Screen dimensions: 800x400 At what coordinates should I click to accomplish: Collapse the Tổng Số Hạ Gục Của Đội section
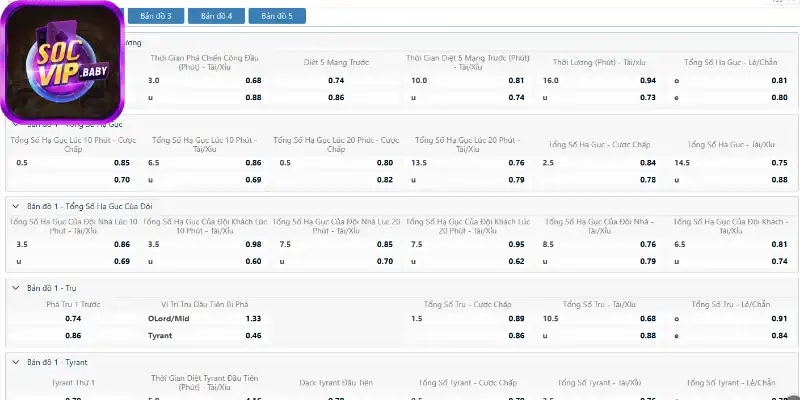pyautogui.click(x=15, y=205)
